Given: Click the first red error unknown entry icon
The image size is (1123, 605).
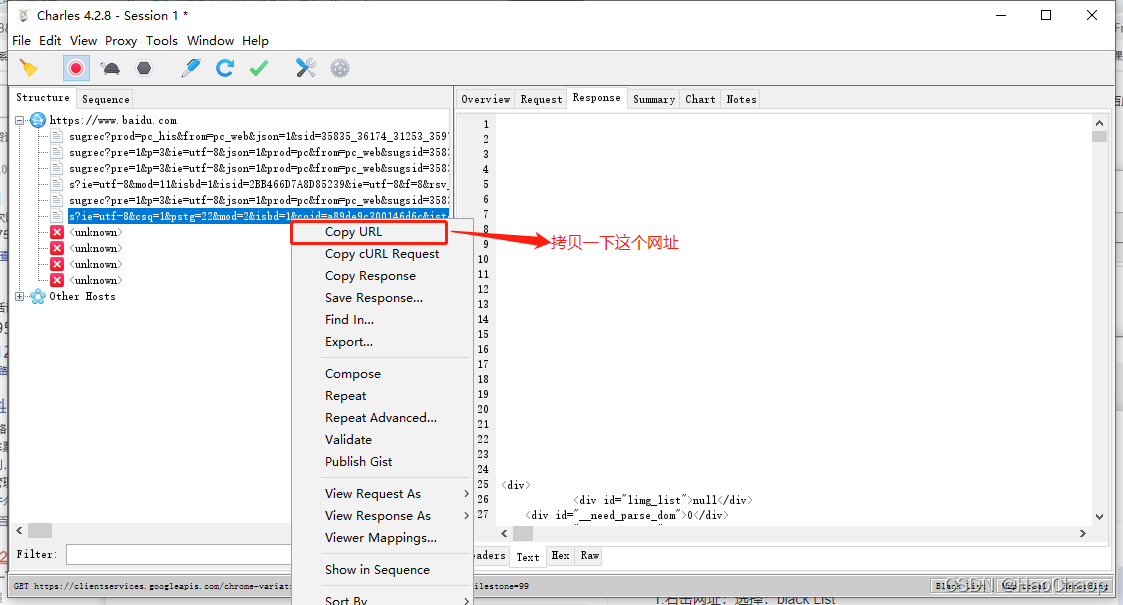Looking at the screenshot, I should (57, 232).
